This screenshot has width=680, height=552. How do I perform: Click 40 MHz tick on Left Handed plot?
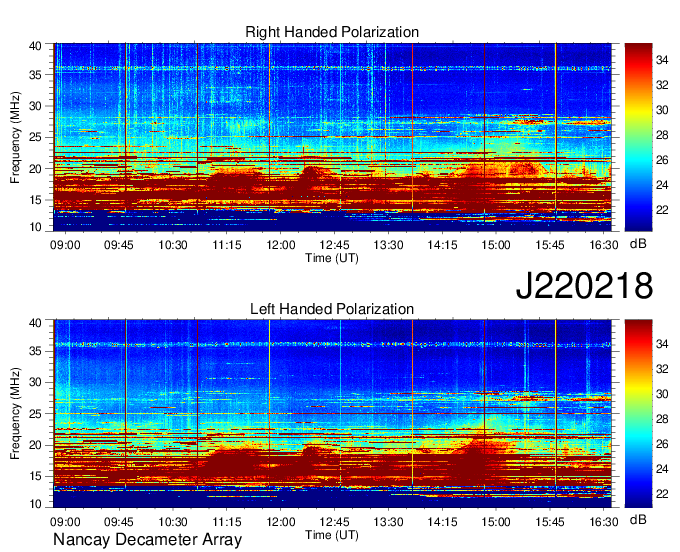tap(36, 323)
